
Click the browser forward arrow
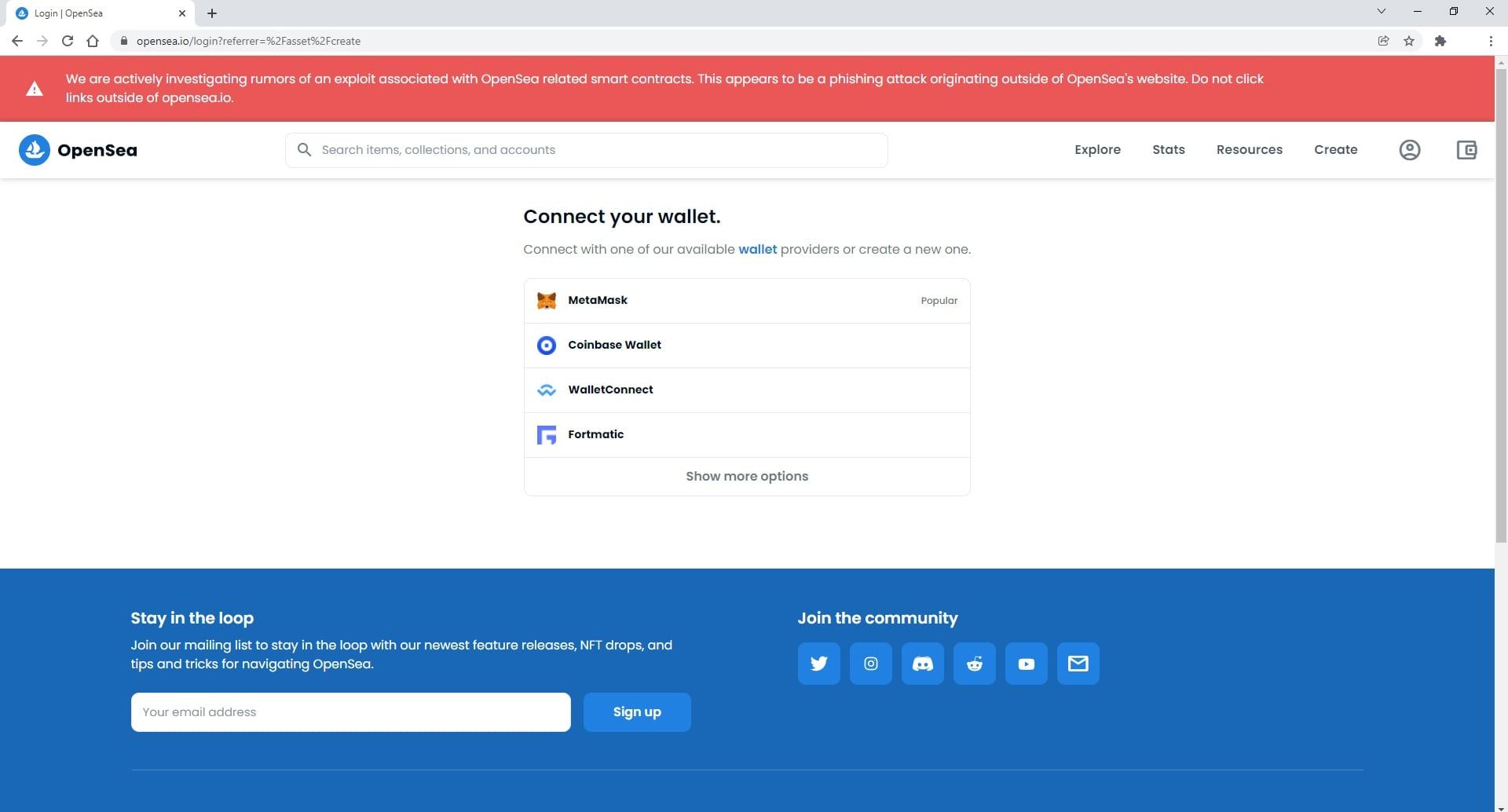42,41
